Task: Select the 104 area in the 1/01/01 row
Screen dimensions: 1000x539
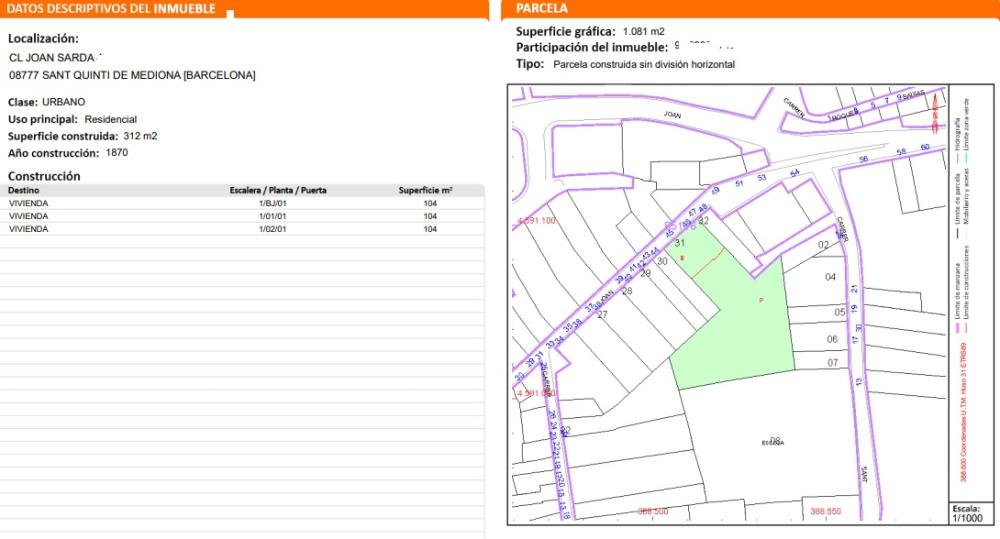Action: coord(430,216)
